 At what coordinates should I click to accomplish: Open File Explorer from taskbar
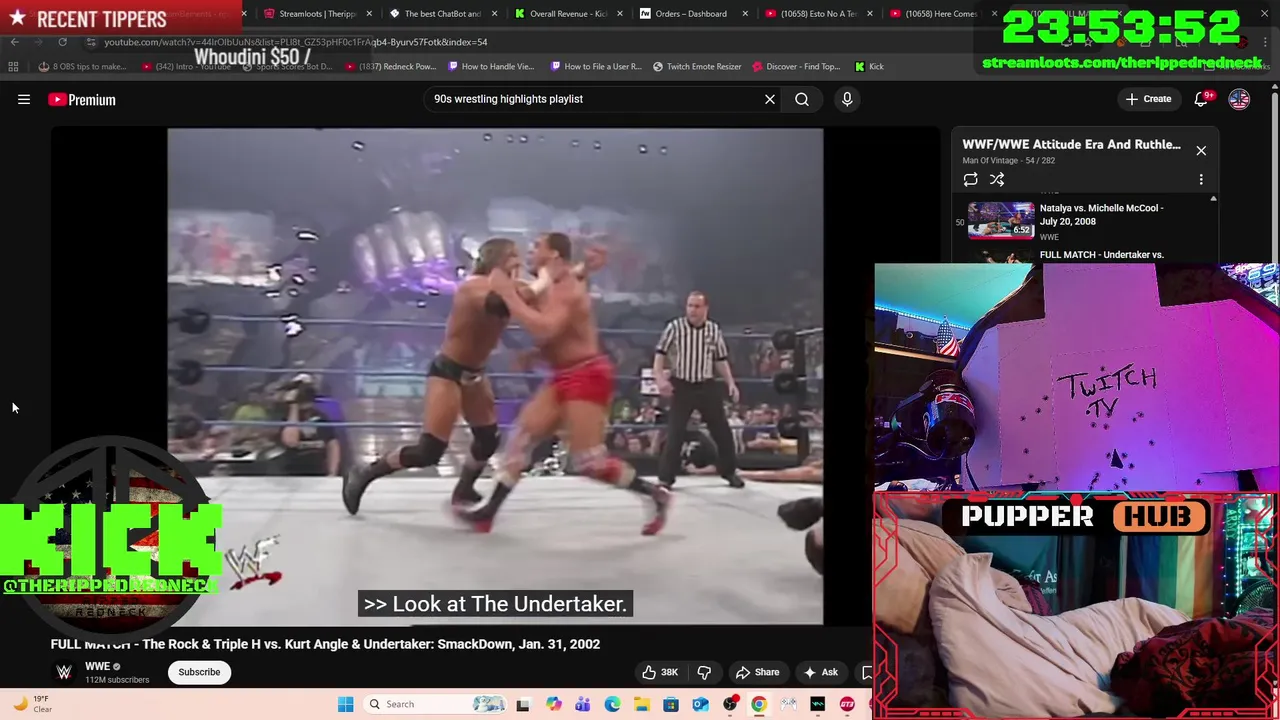point(641,704)
